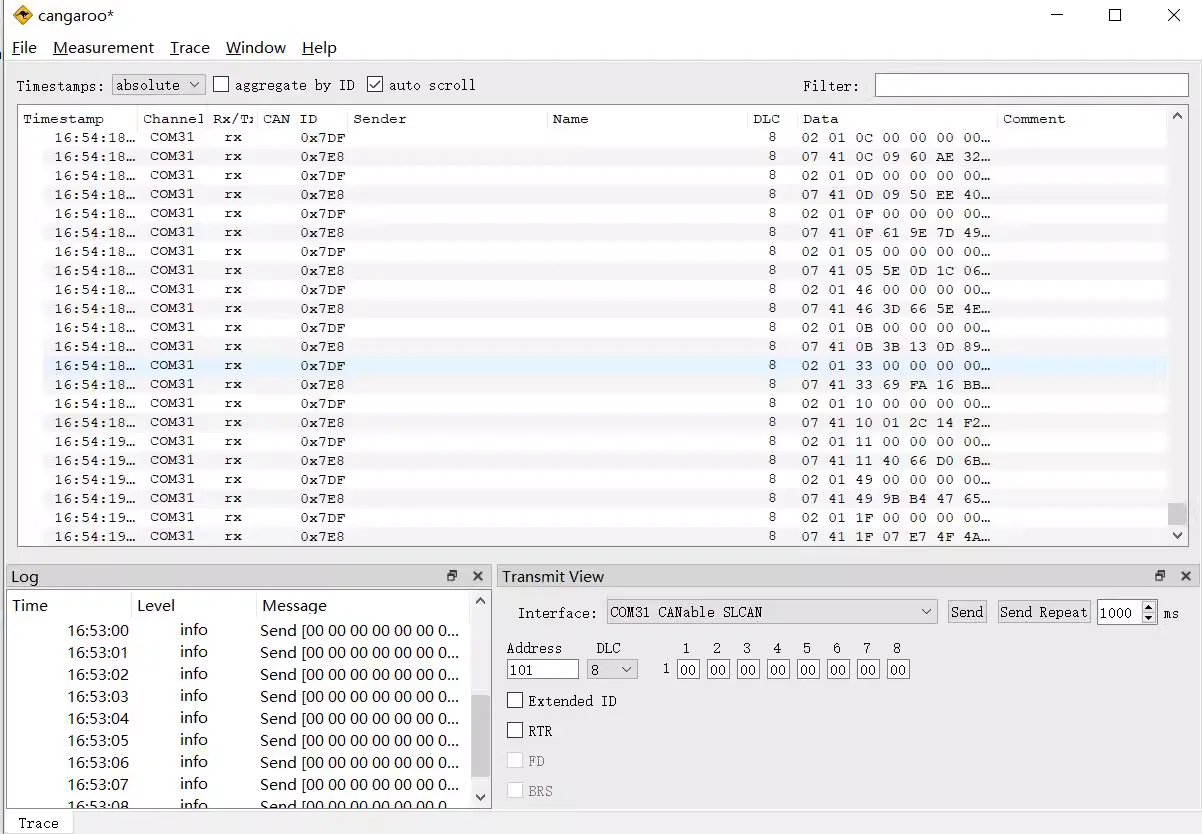The height and width of the screenshot is (834, 1202).
Task: Focus the Filter input field
Action: click(x=1031, y=85)
